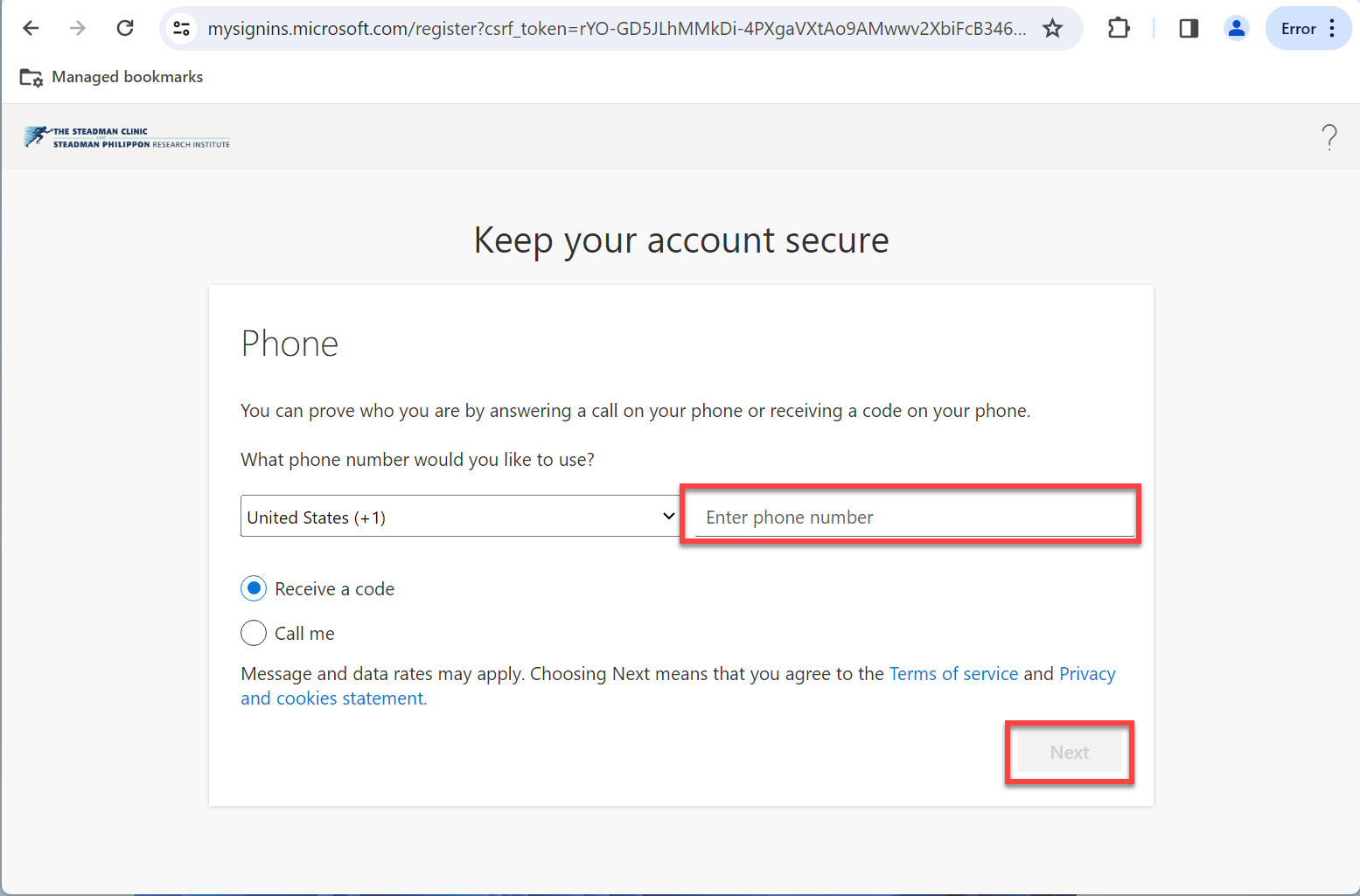Select the Call me option
Image resolution: width=1360 pixels, height=896 pixels.
pyautogui.click(x=254, y=633)
